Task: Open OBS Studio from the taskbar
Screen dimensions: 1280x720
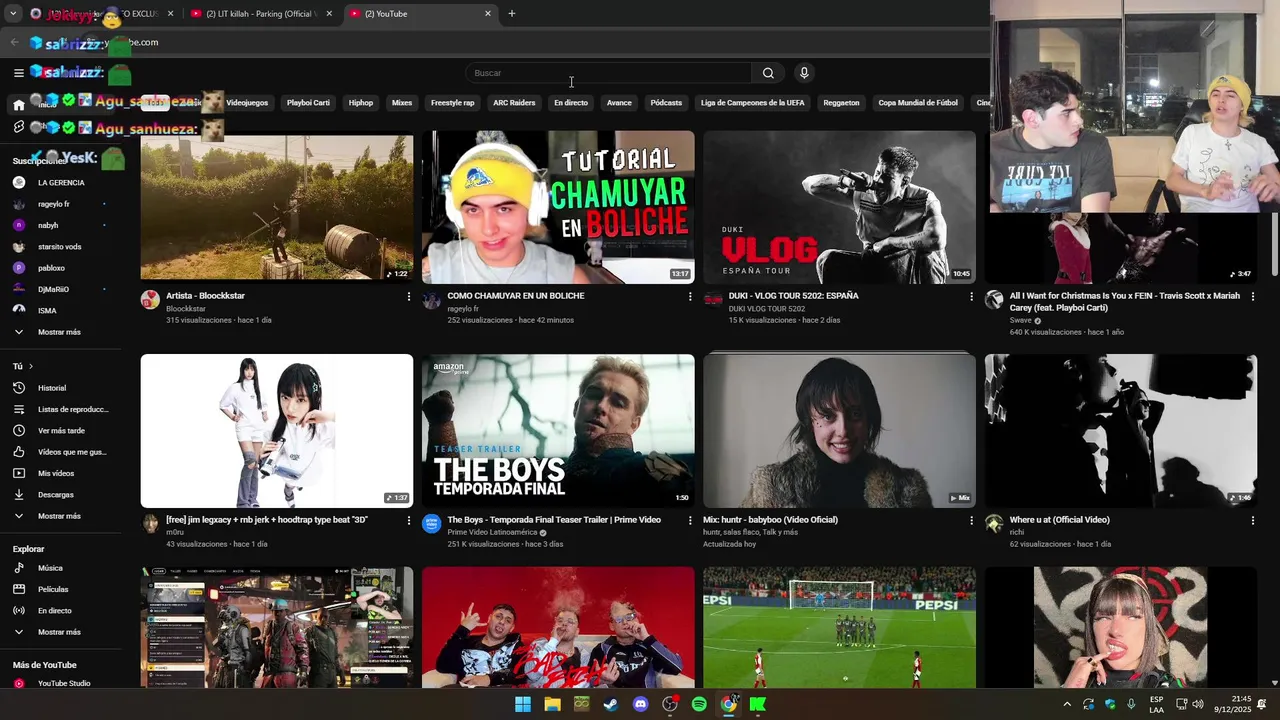Action: click(x=670, y=704)
